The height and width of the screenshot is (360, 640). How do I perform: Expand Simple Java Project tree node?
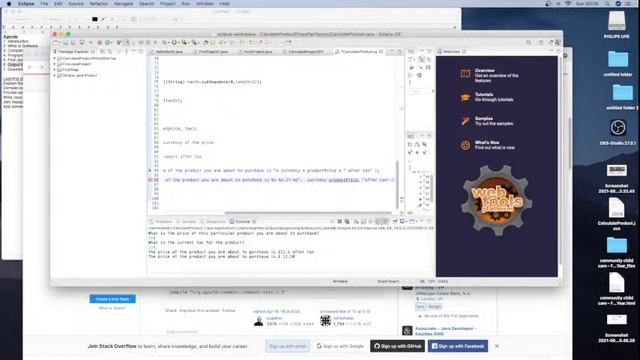[x=54, y=76]
